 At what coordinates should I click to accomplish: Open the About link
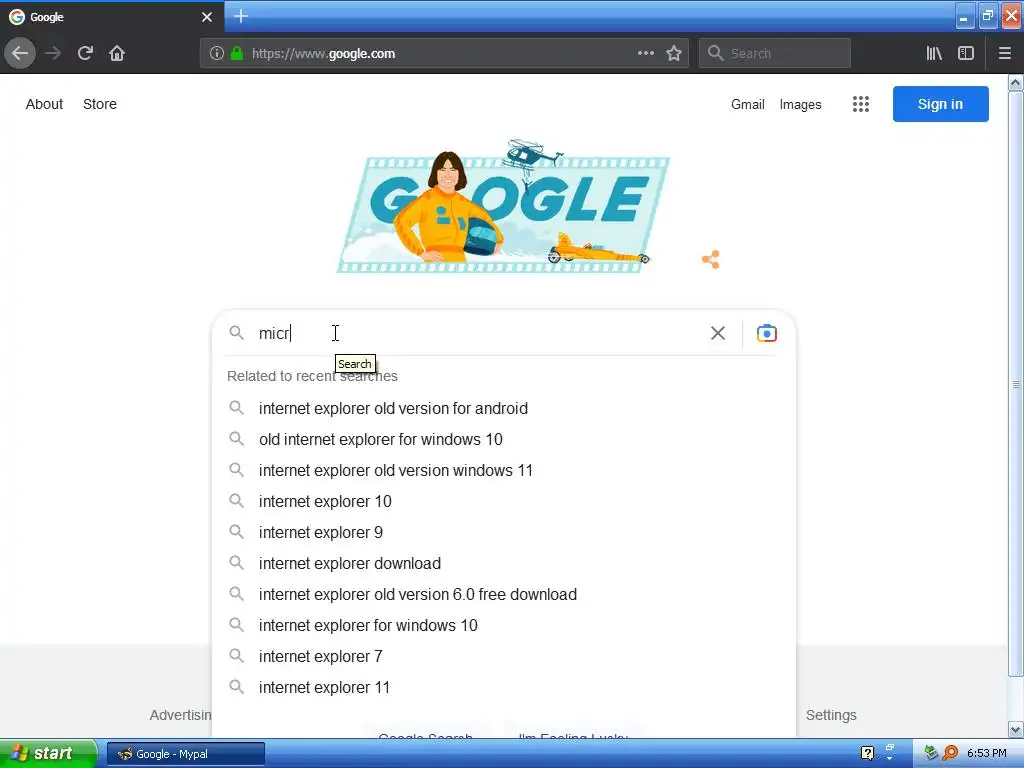coord(44,104)
